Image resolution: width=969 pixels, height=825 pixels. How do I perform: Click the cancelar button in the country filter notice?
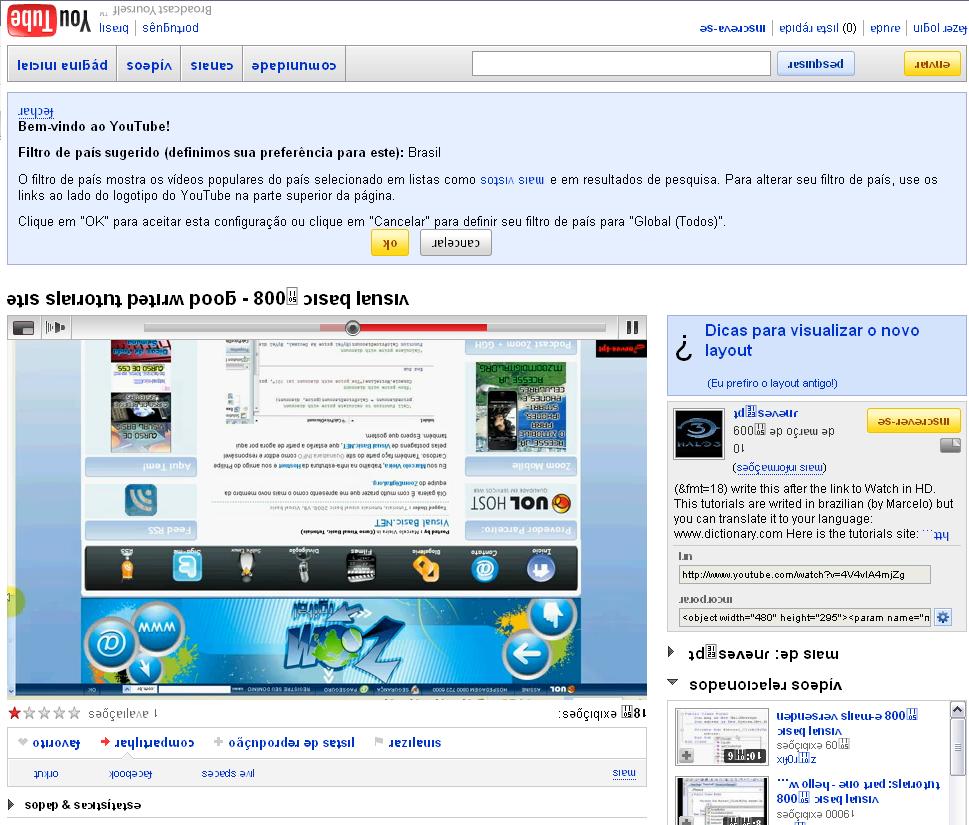(455, 242)
